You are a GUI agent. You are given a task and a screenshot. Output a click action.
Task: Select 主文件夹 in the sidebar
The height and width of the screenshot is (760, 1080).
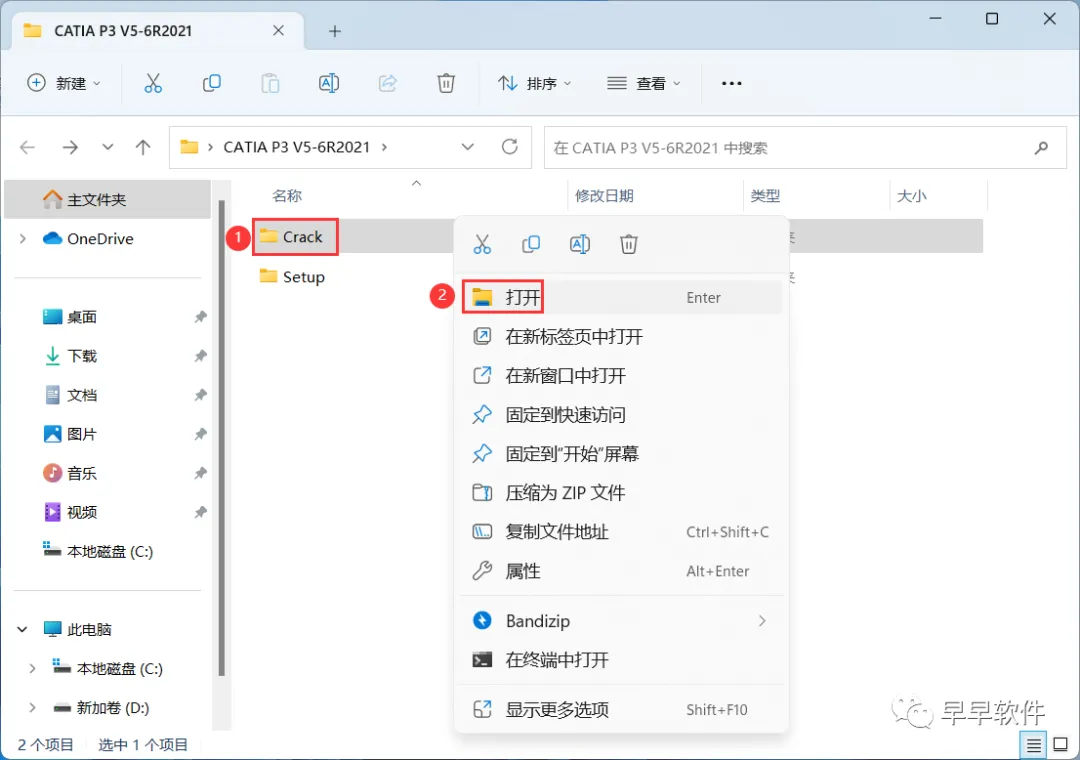pyautogui.click(x=107, y=199)
